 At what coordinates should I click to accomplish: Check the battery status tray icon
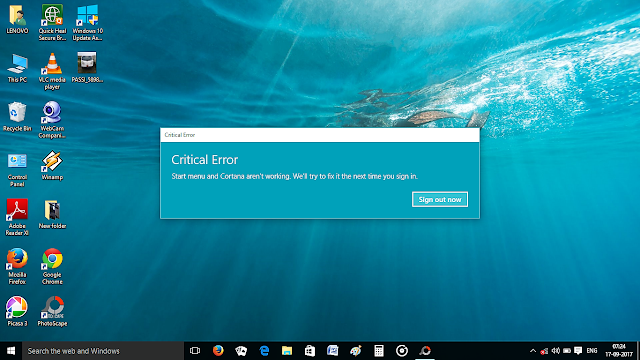(567, 351)
